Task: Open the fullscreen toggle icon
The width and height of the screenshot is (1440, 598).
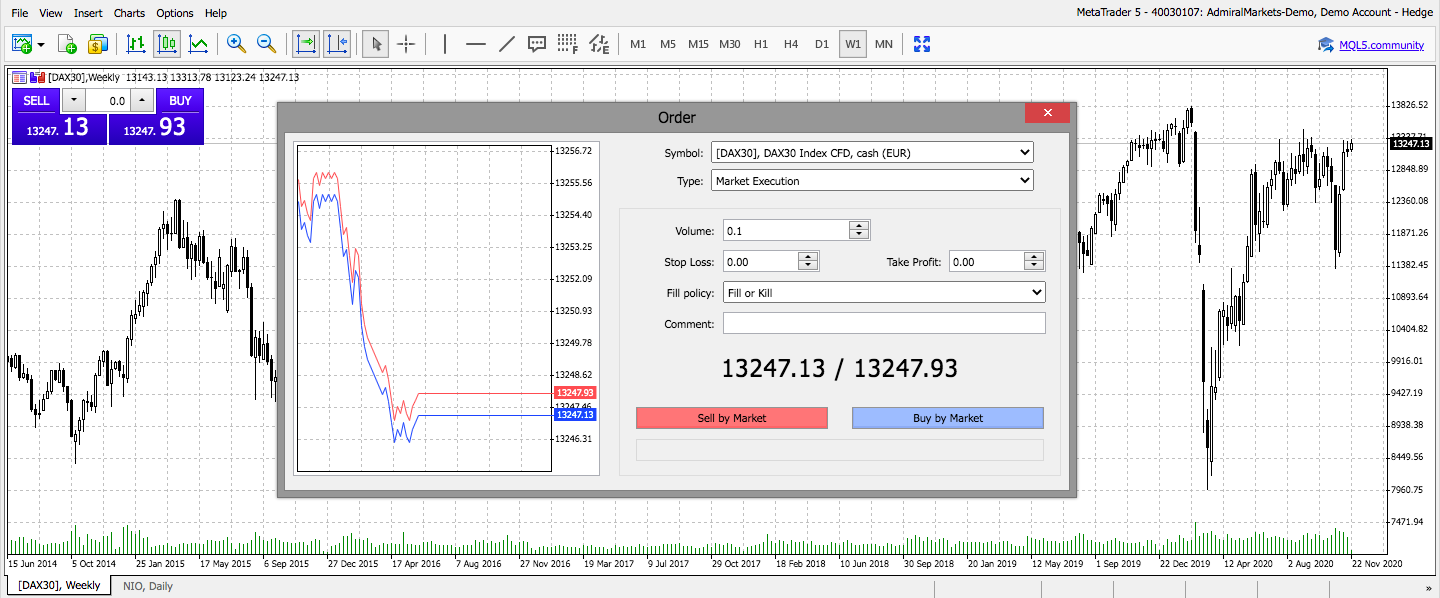Action: [x=922, y=44]
